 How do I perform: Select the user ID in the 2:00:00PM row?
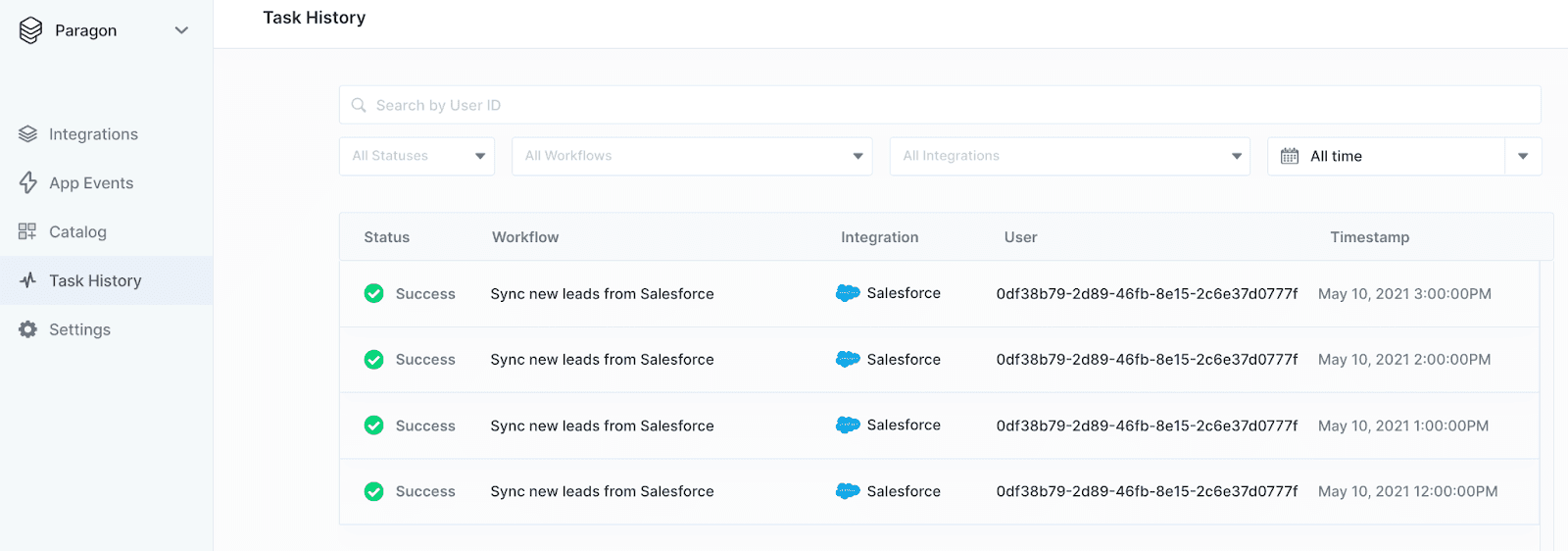1147,360
